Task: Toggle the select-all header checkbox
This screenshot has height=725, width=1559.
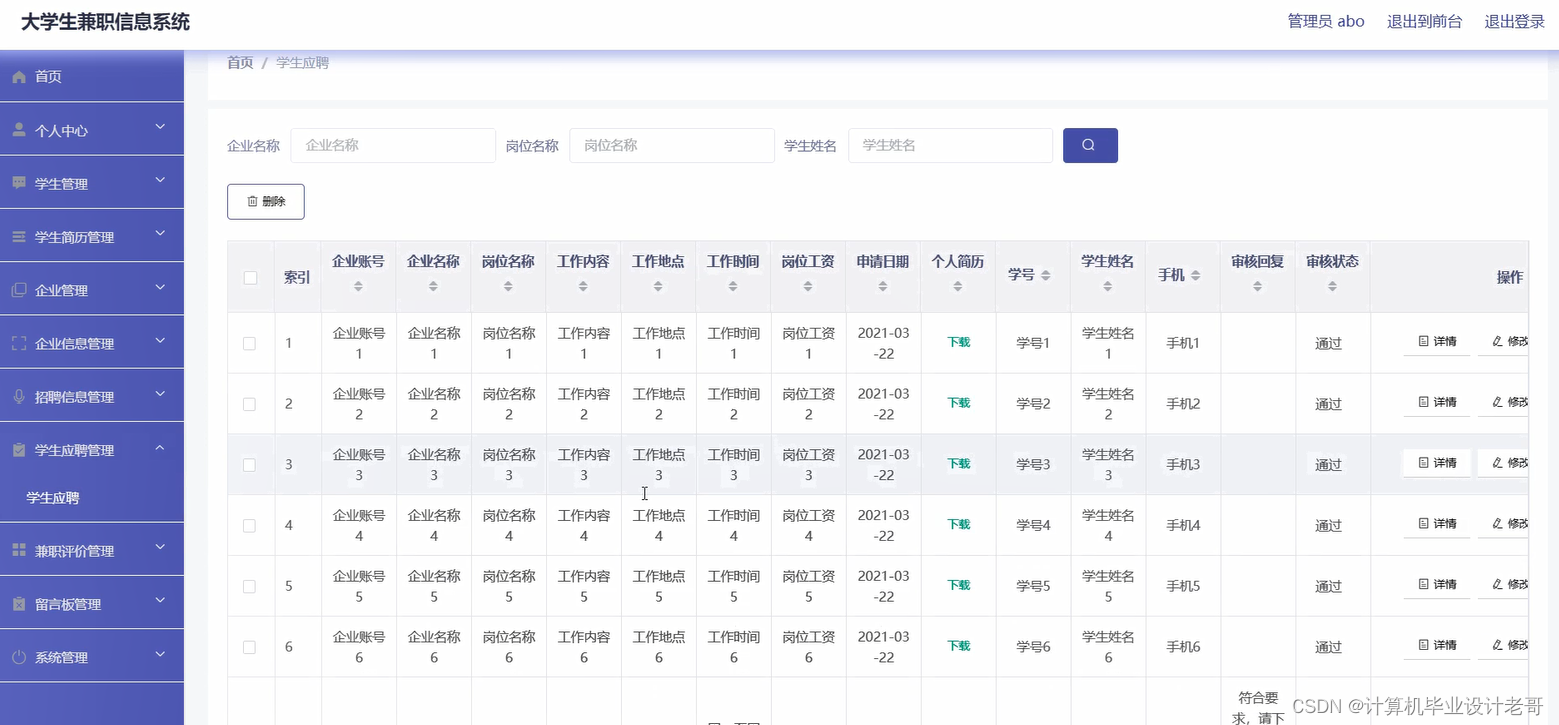Action: (251, 278)
